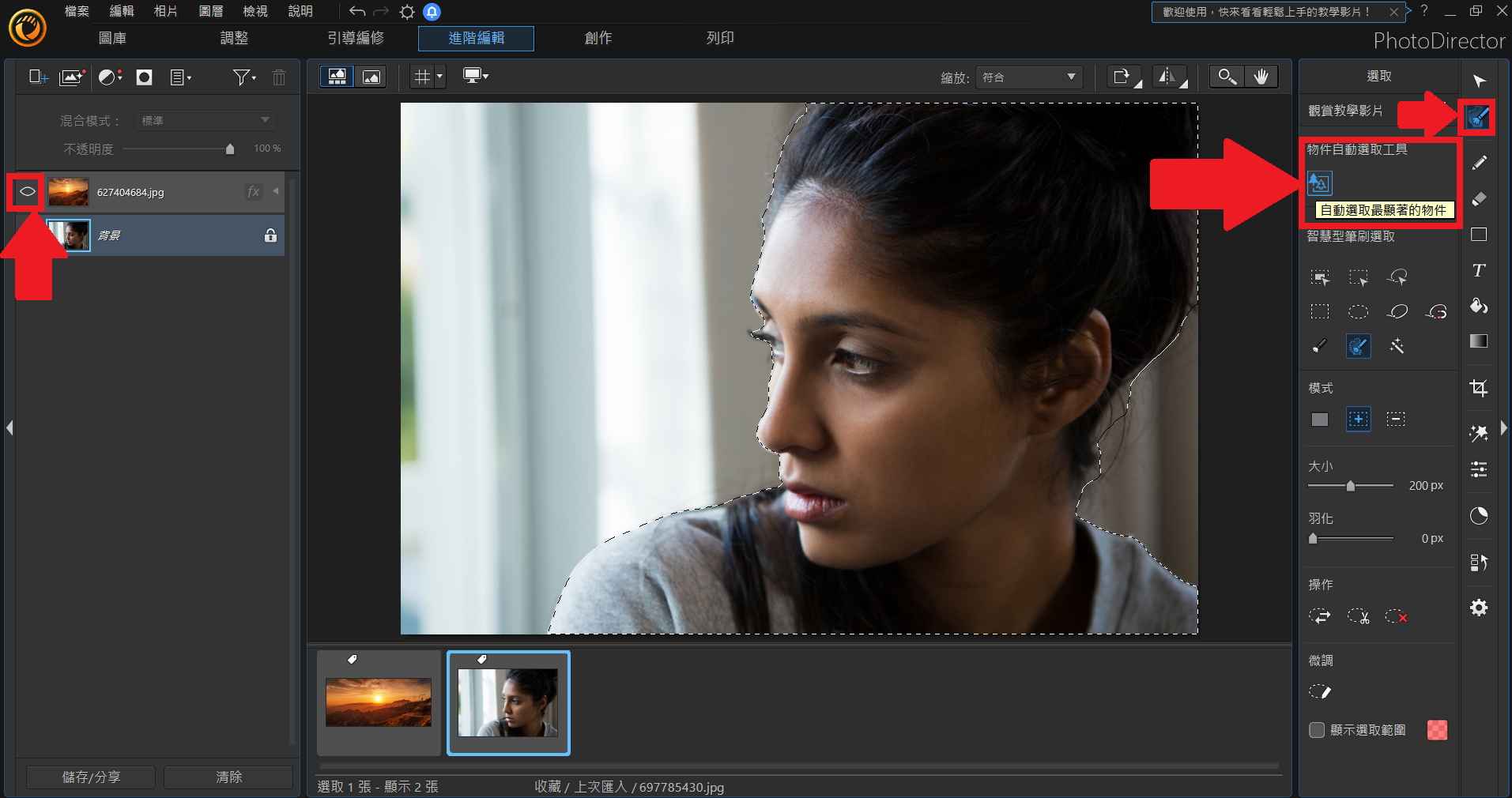
Task: Choose the Elliptical selection tool
Action: point(1358,311)
